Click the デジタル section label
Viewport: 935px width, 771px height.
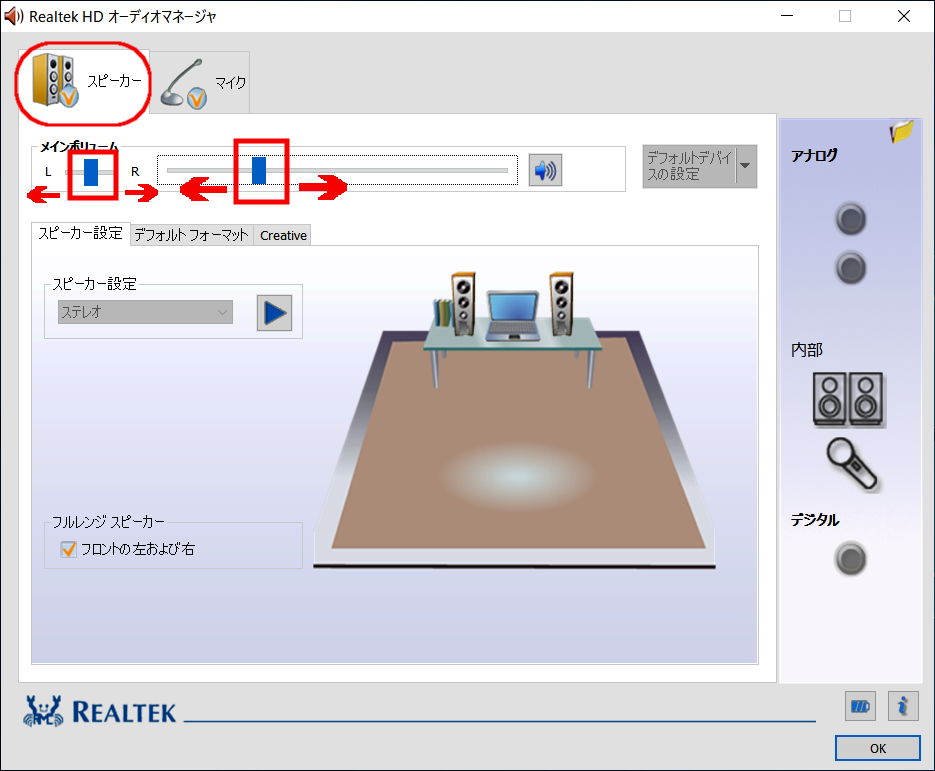815,520
